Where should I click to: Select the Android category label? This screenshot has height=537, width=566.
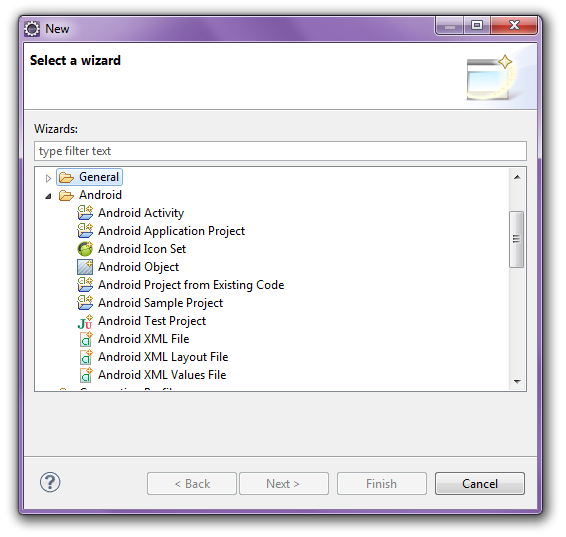[x=100, y=195]
